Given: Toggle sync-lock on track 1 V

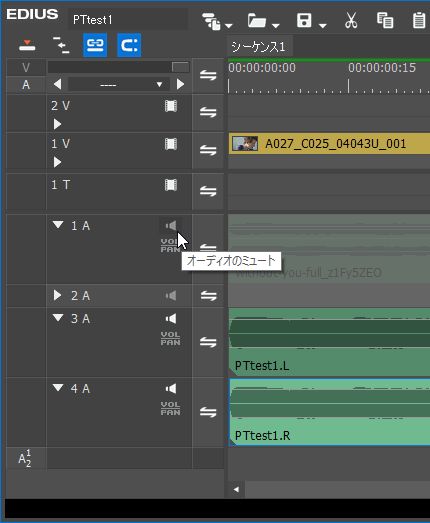Looking at the screenshot, I should [208, 150].
